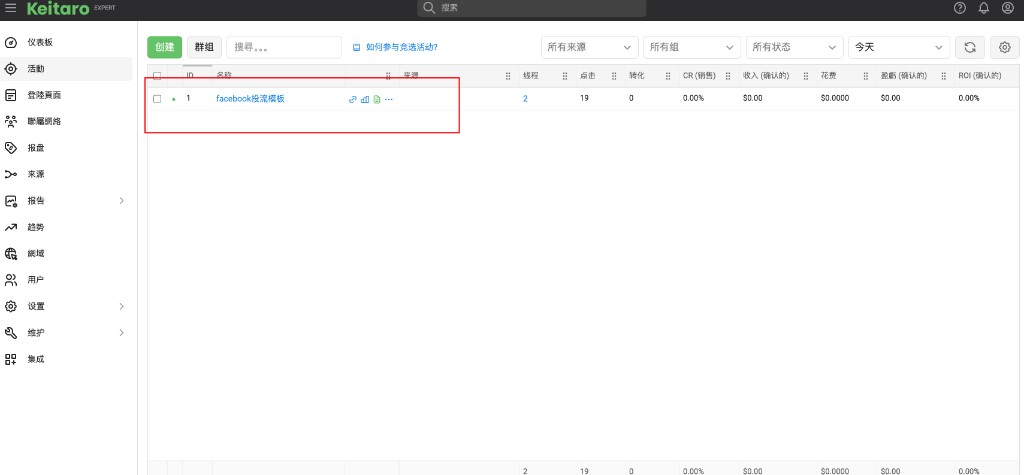
Task: Check the checkbox for facebook投流模板 row
Action: [157, 99]
